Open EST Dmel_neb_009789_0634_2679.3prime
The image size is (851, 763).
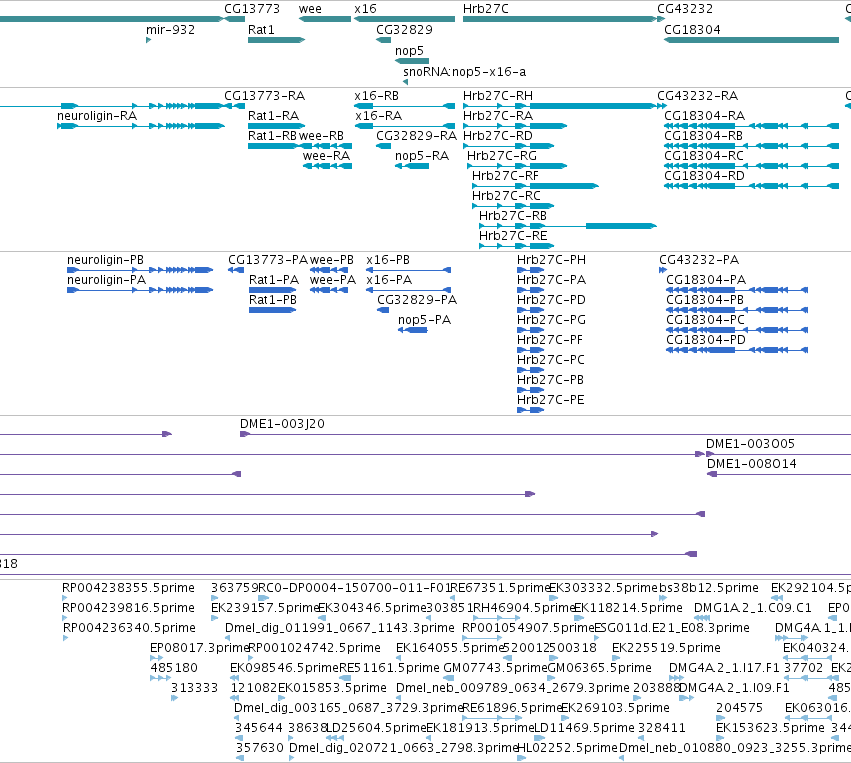pos(513,689)
